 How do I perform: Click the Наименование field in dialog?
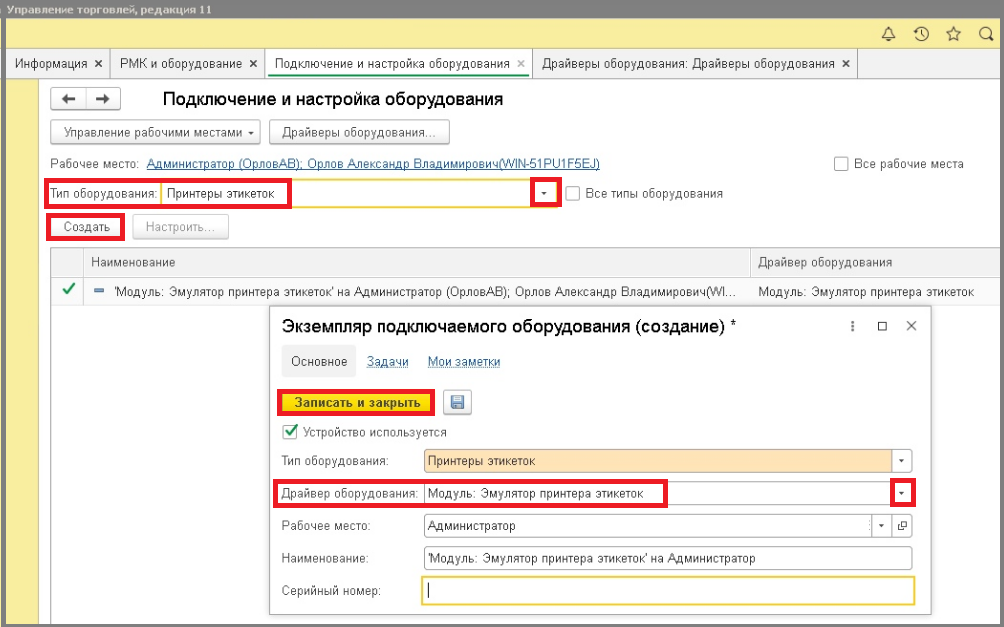point(668,558)
